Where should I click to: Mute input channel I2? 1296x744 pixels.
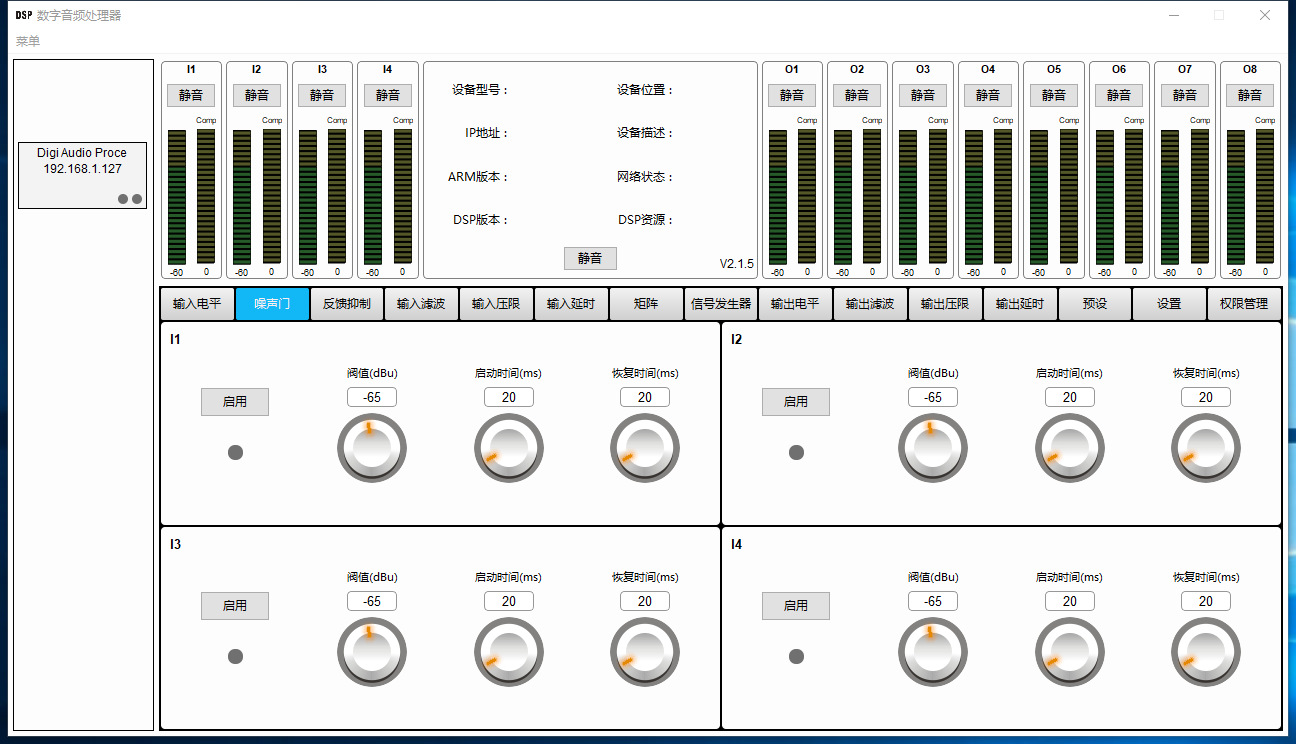pyautogui.click(x=257, y=95)
